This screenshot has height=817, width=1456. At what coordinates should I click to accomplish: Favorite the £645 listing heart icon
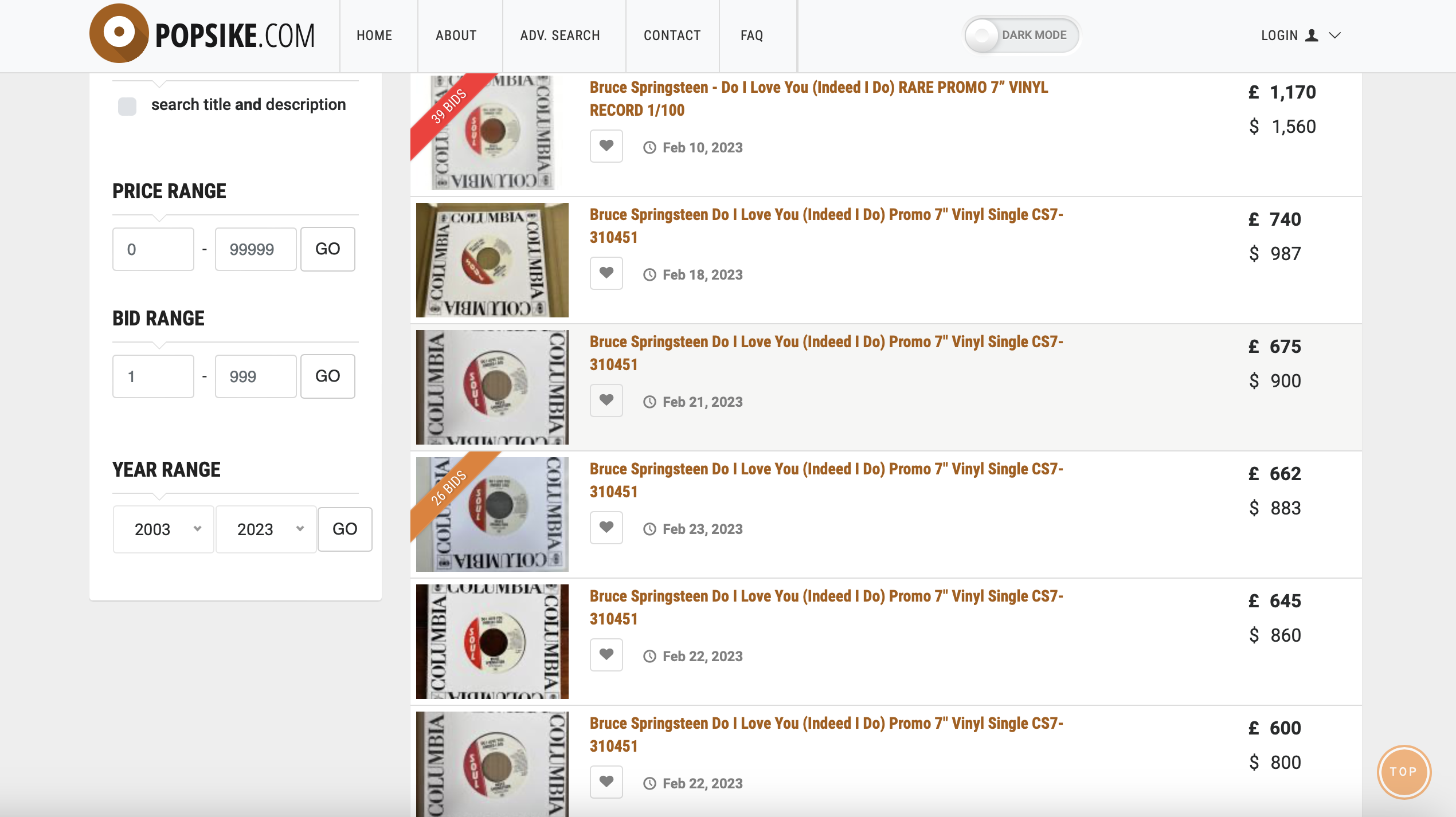coord(606,655)
